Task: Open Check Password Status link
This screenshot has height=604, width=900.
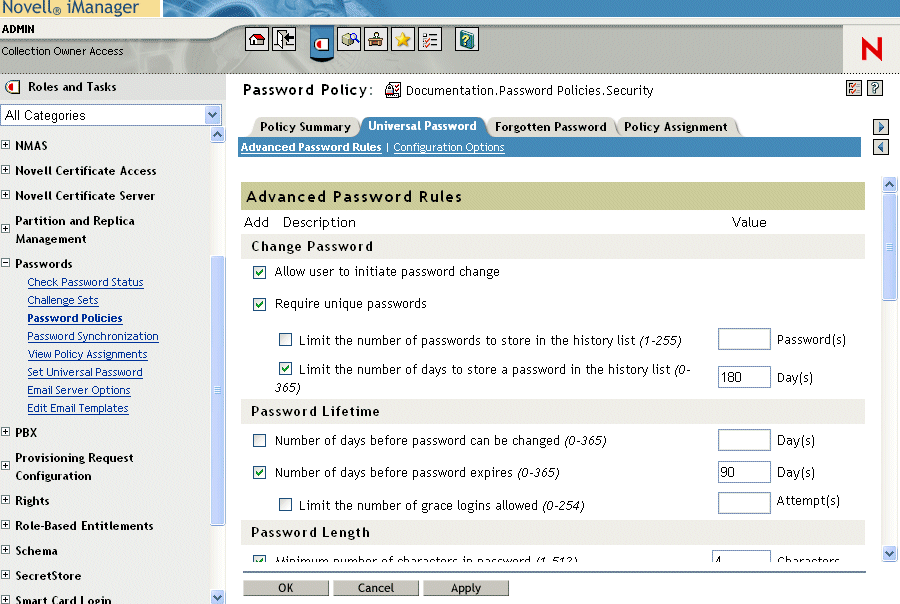Action: click(86, 282)
